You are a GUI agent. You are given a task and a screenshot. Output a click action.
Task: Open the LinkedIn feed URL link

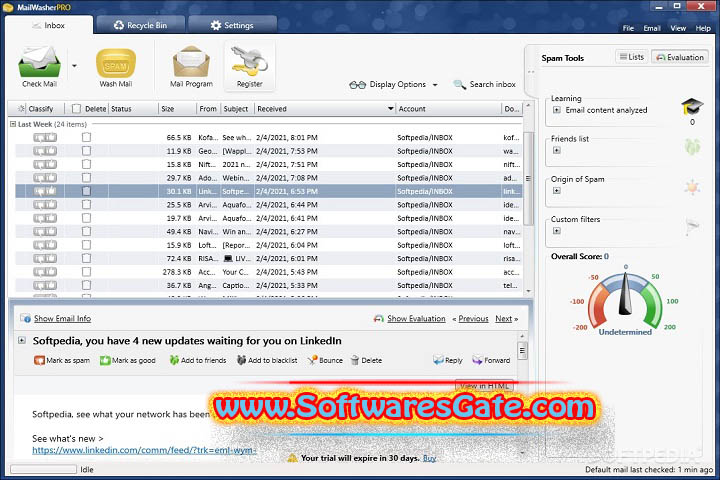coord(144,450)
